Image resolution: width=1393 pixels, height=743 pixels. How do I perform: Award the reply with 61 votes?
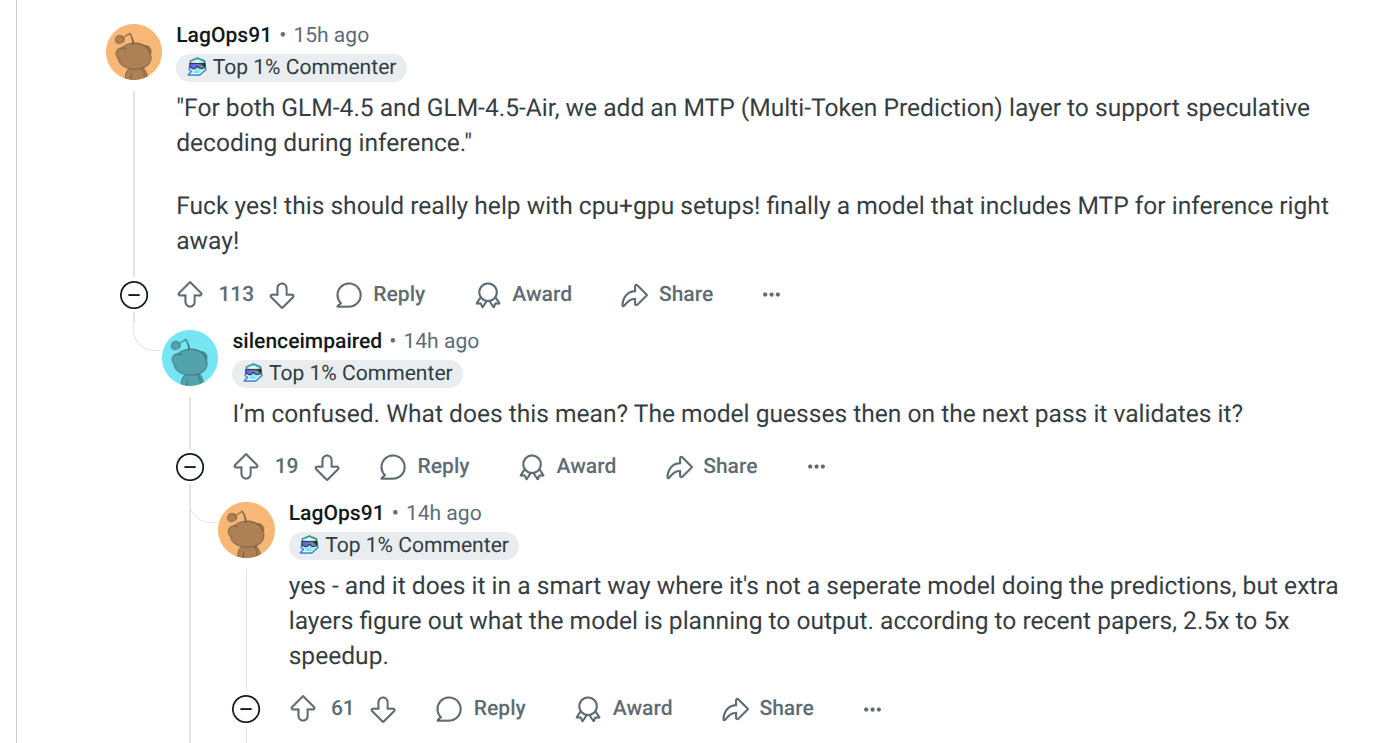pyautogui.click(x=624, y=709)
